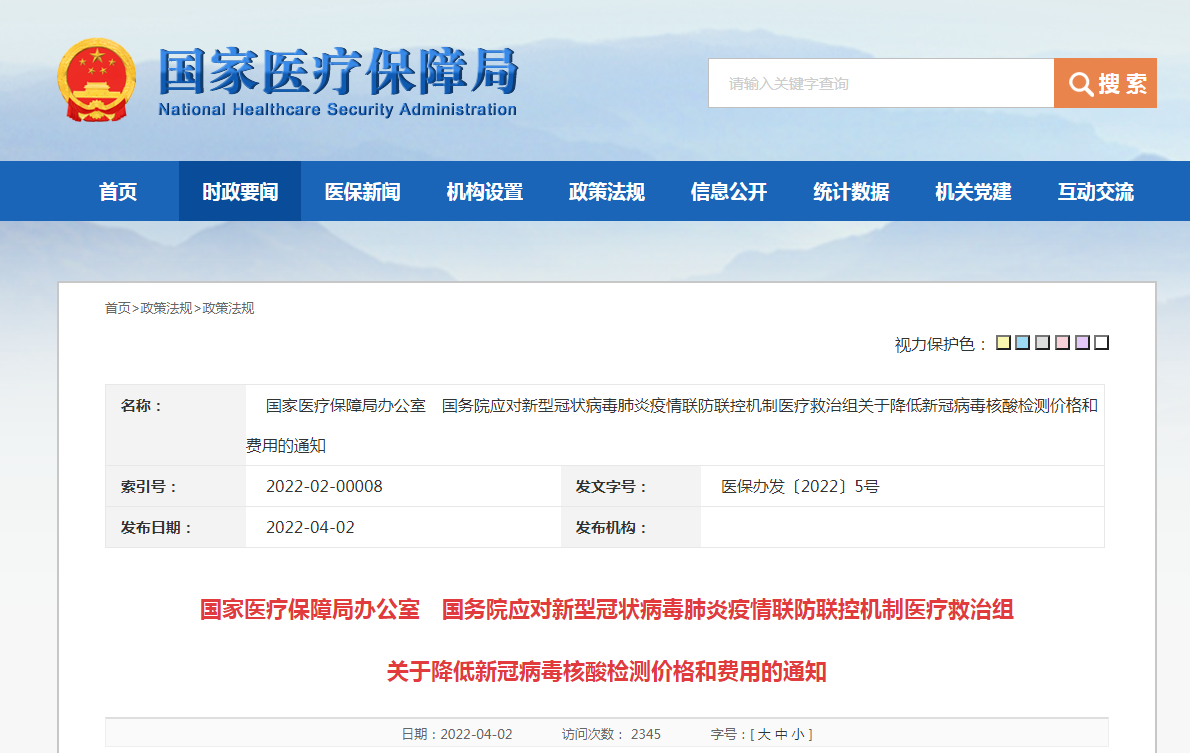Click the first 政策法规 breadcrumb link
Screen dimensions: 1190x753
click(166, 308)
